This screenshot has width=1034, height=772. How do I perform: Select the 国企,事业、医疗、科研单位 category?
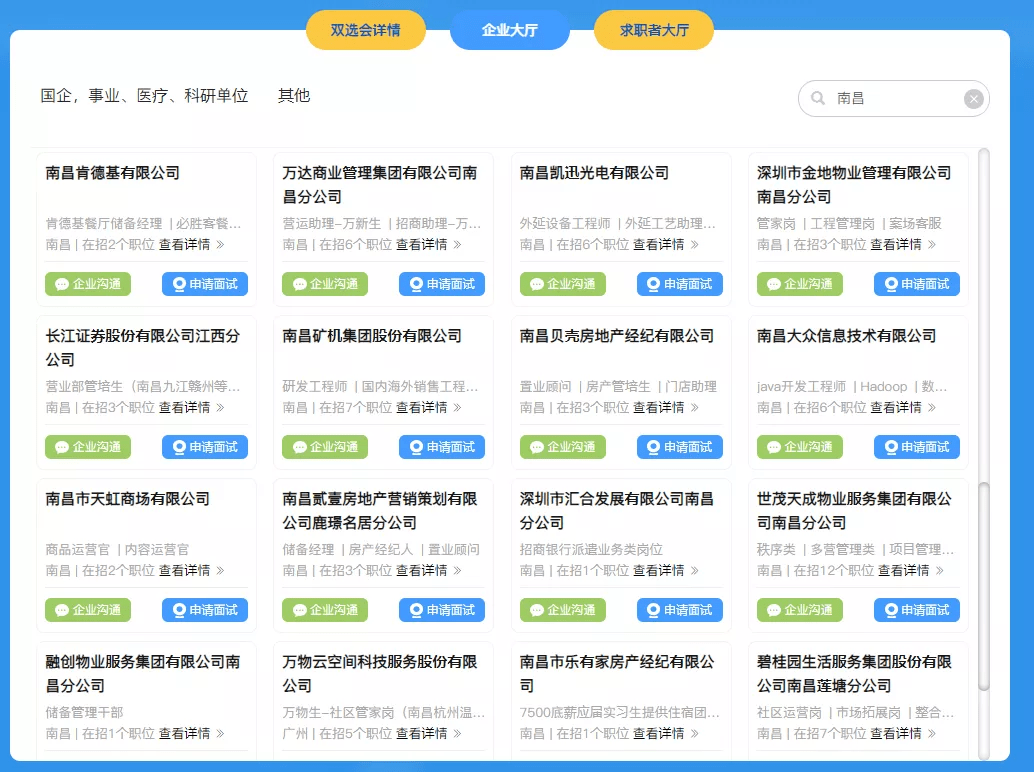pos(144,96)
